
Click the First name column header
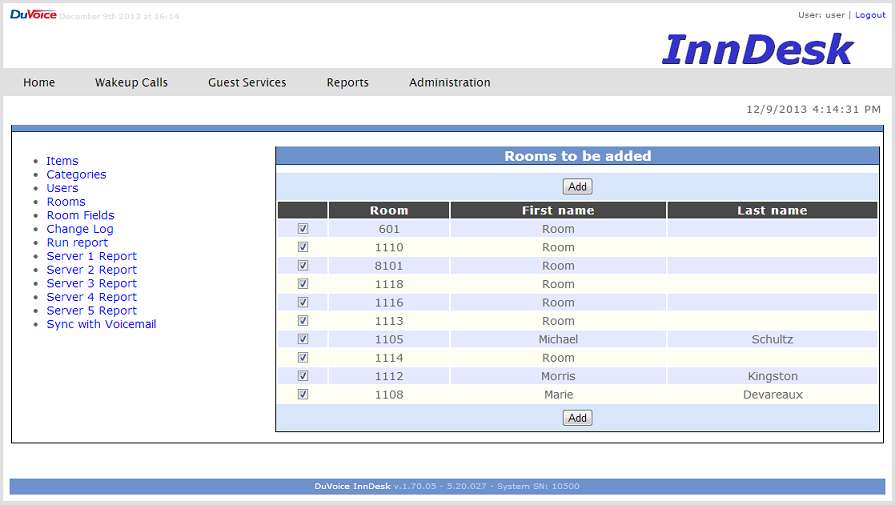558,210
